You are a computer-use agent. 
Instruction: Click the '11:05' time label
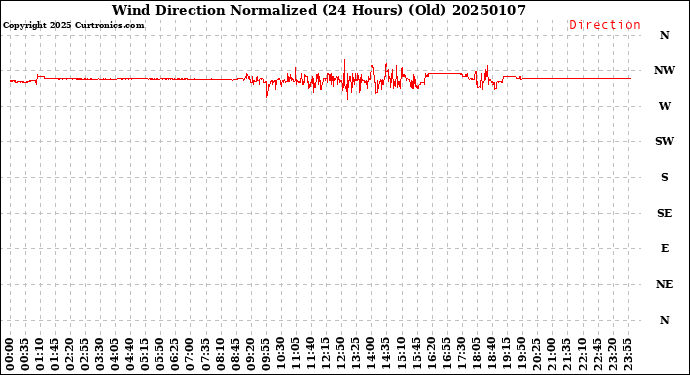[296, 355]
